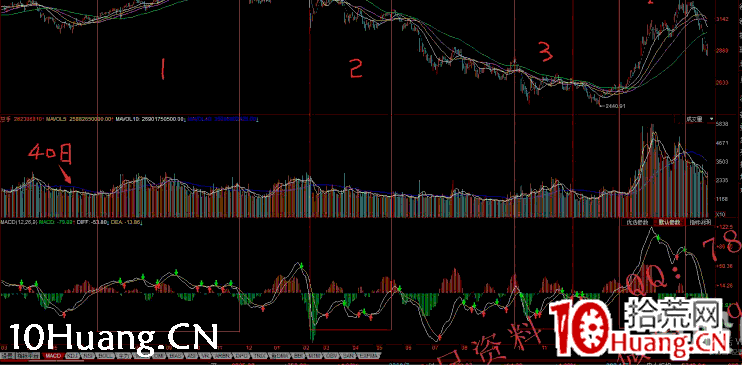This screenshot has width=742, height=365.
Task: Click the MACD(12,26,9) indicator label
Action: (x=18, y=222)
